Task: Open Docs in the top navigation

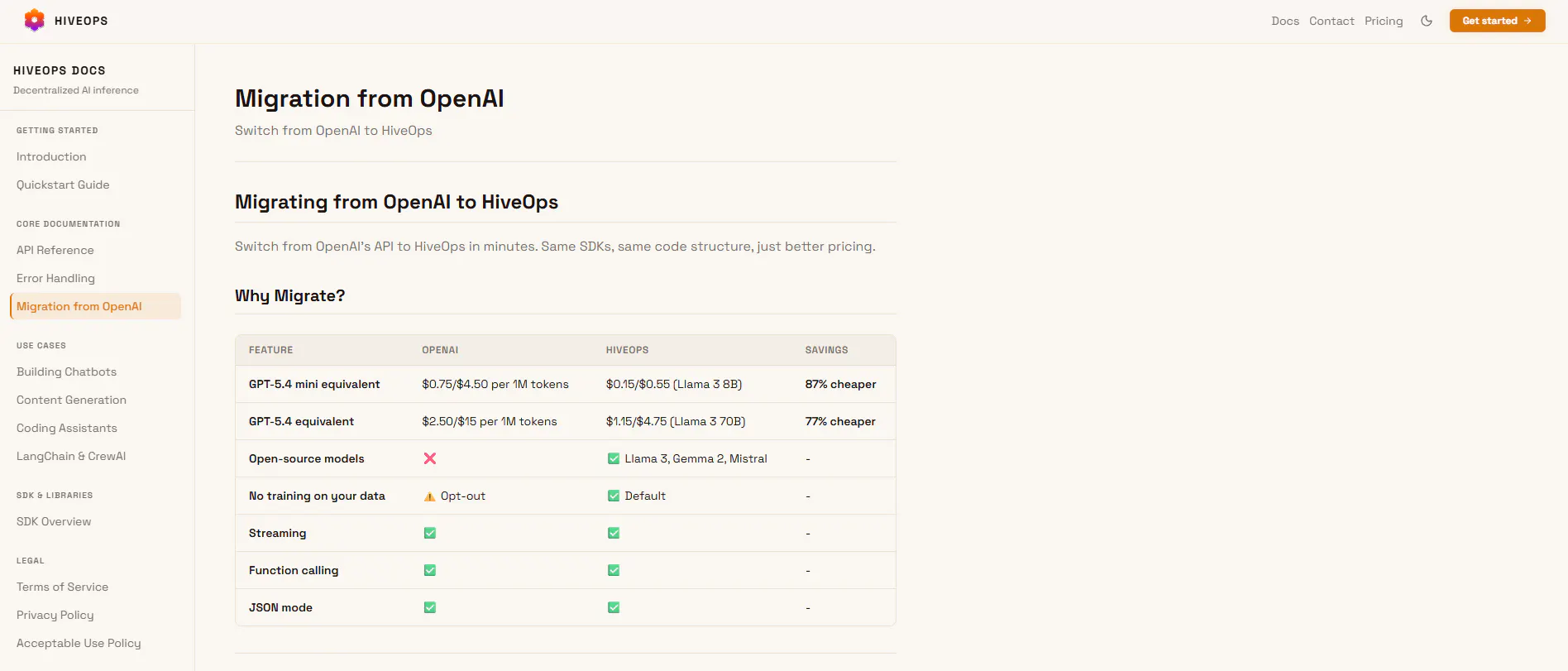Action: tap(1285, 21)
